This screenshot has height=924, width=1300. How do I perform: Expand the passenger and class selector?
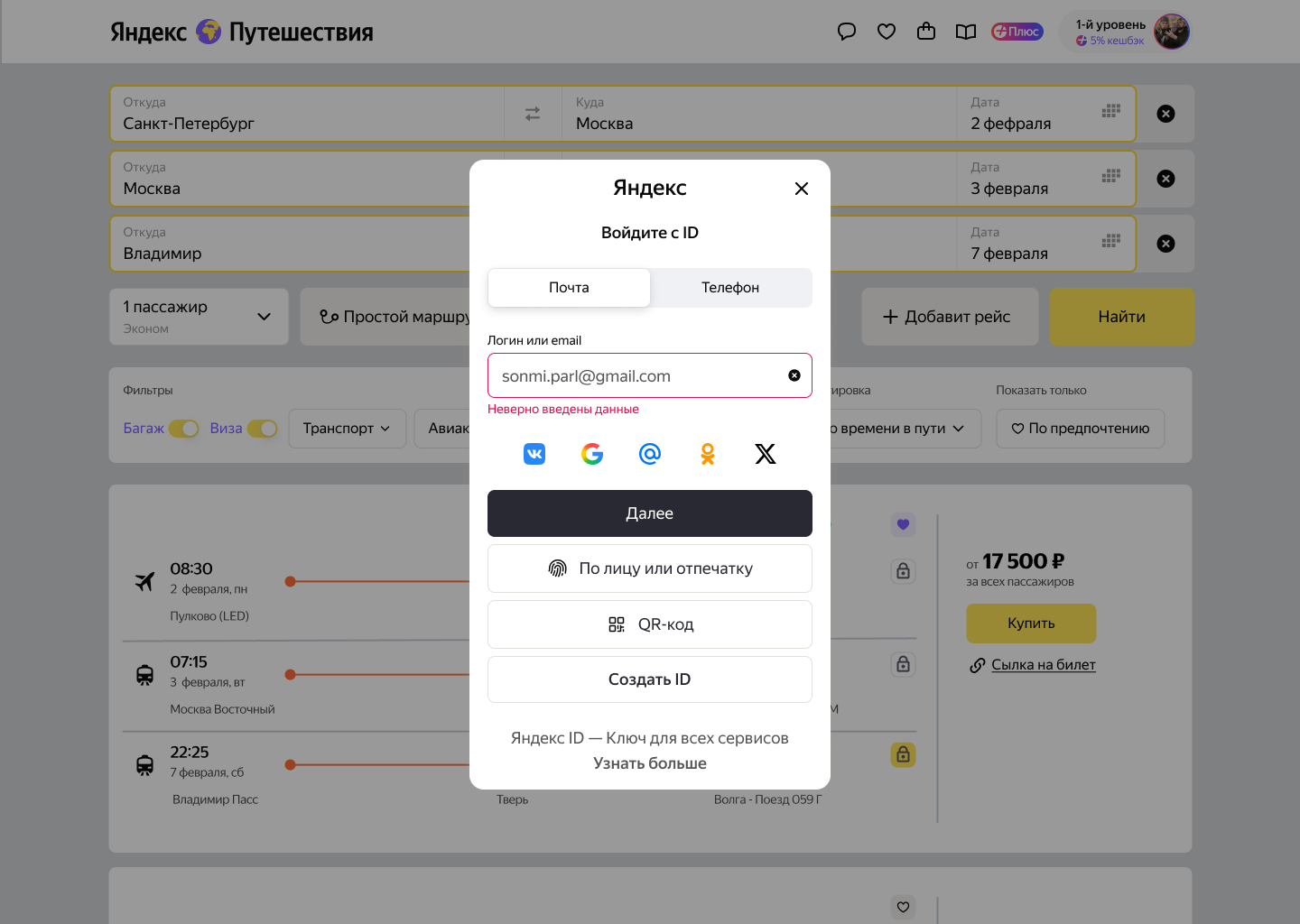click(199, 317)
